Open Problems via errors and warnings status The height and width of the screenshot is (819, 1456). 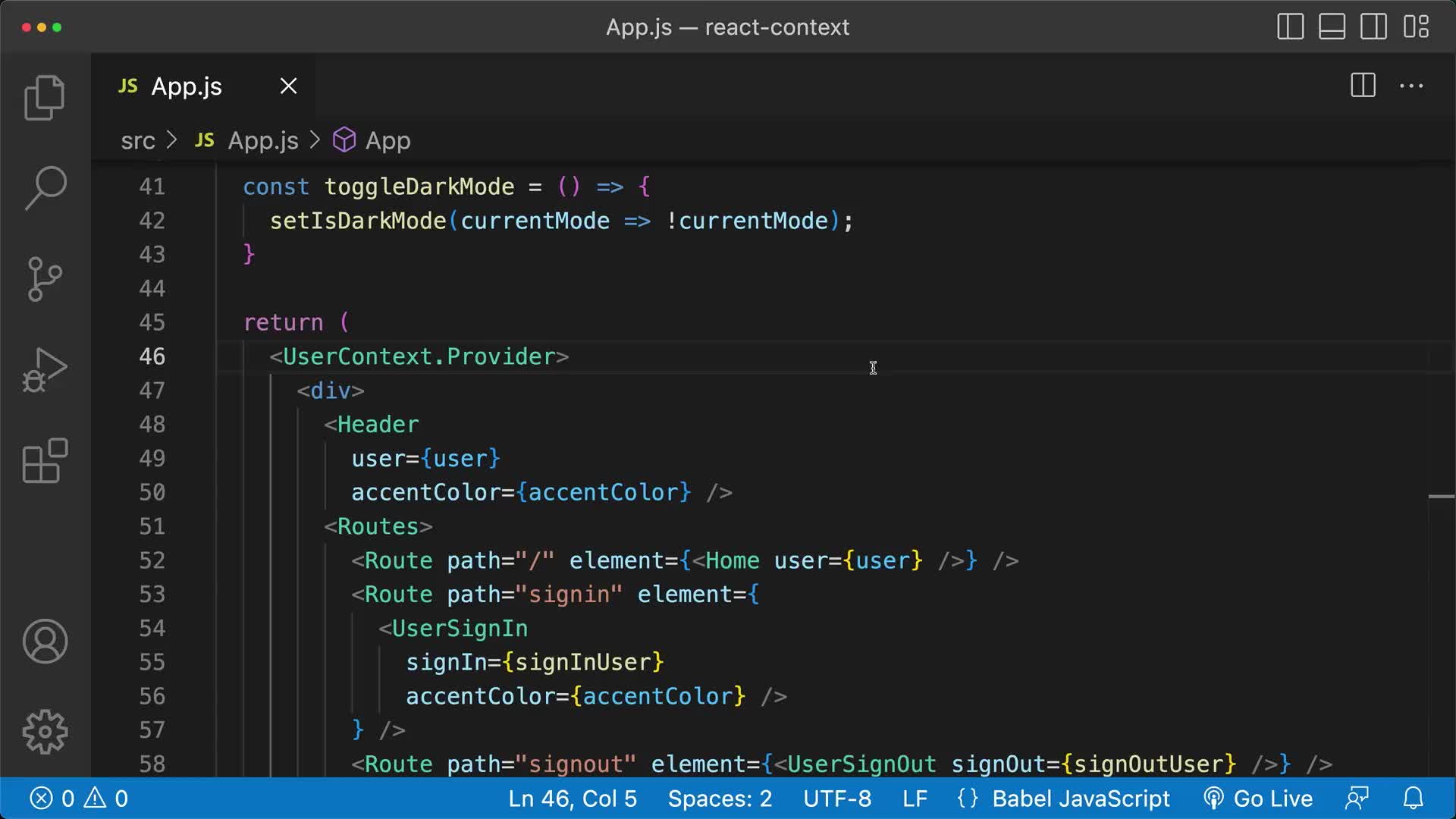pyautogui.click(x=79, y=799)
